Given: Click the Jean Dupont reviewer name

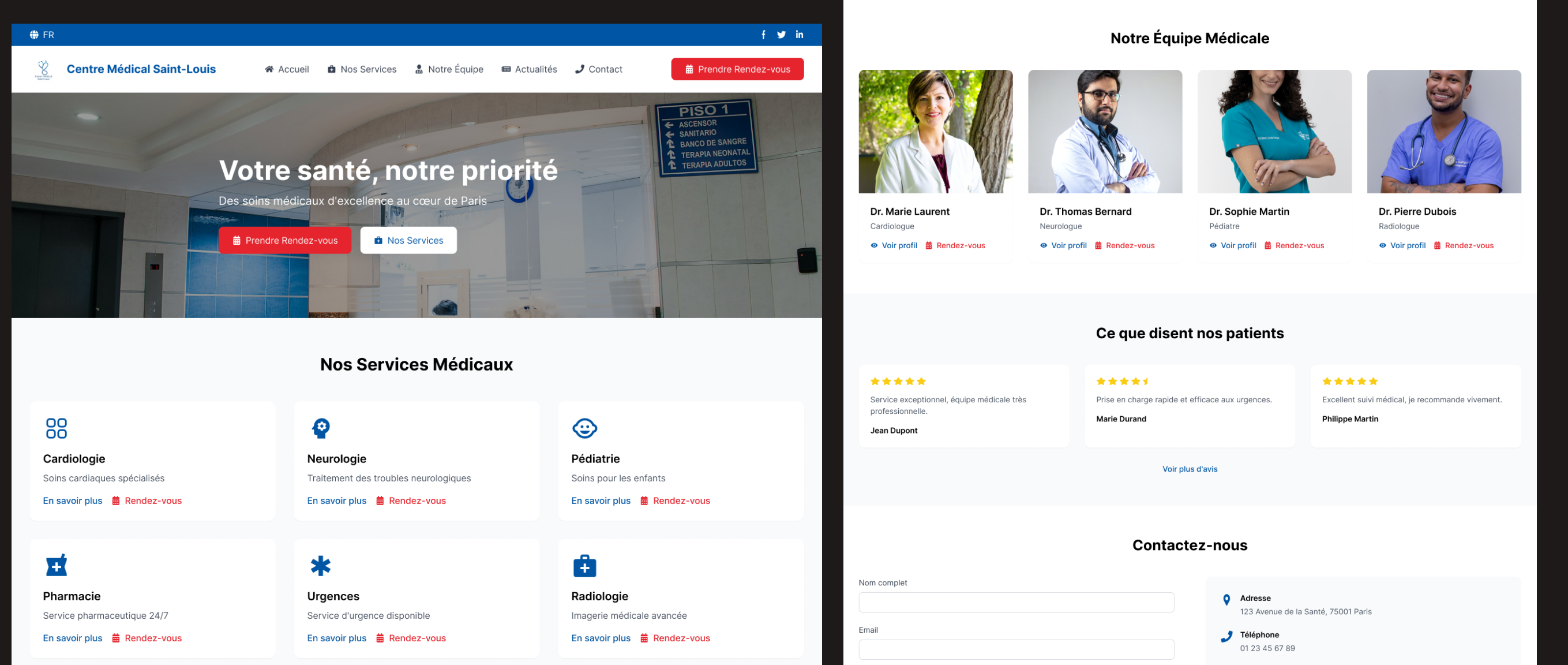Looking at the screenshot, I should (894, 431).
